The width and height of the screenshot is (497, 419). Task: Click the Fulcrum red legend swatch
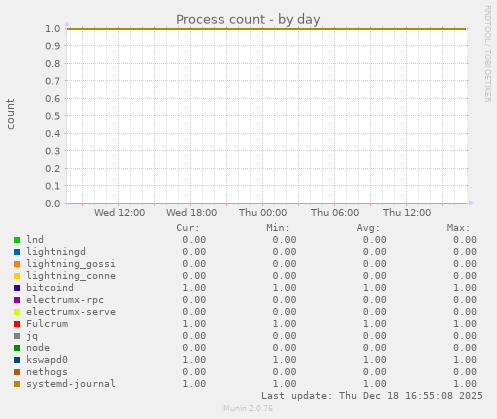pos(17,324)
